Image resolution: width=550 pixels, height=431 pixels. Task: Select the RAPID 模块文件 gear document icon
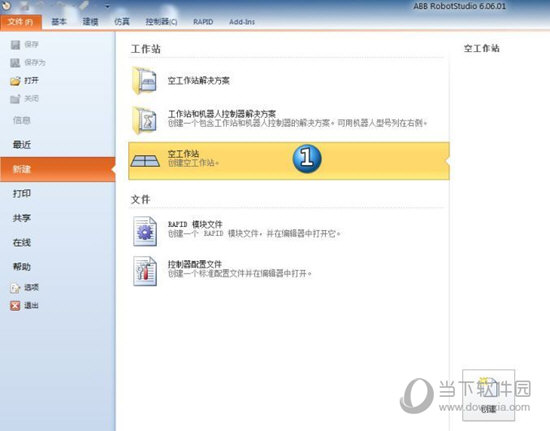click(145, 231)
